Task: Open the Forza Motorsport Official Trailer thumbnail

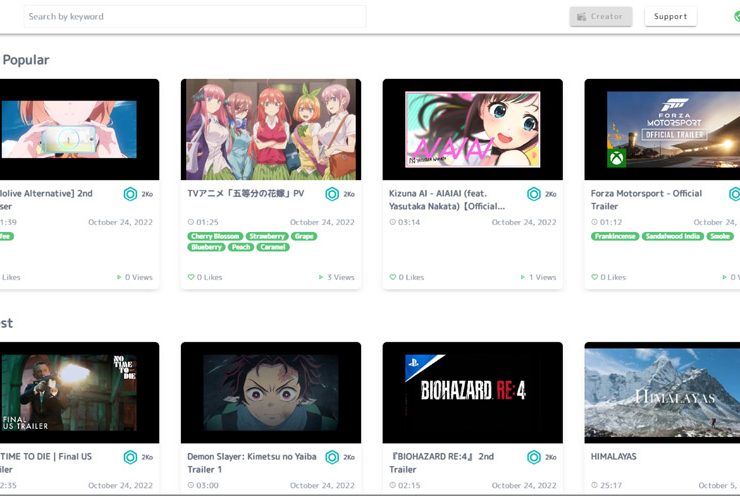Action: 662,129
